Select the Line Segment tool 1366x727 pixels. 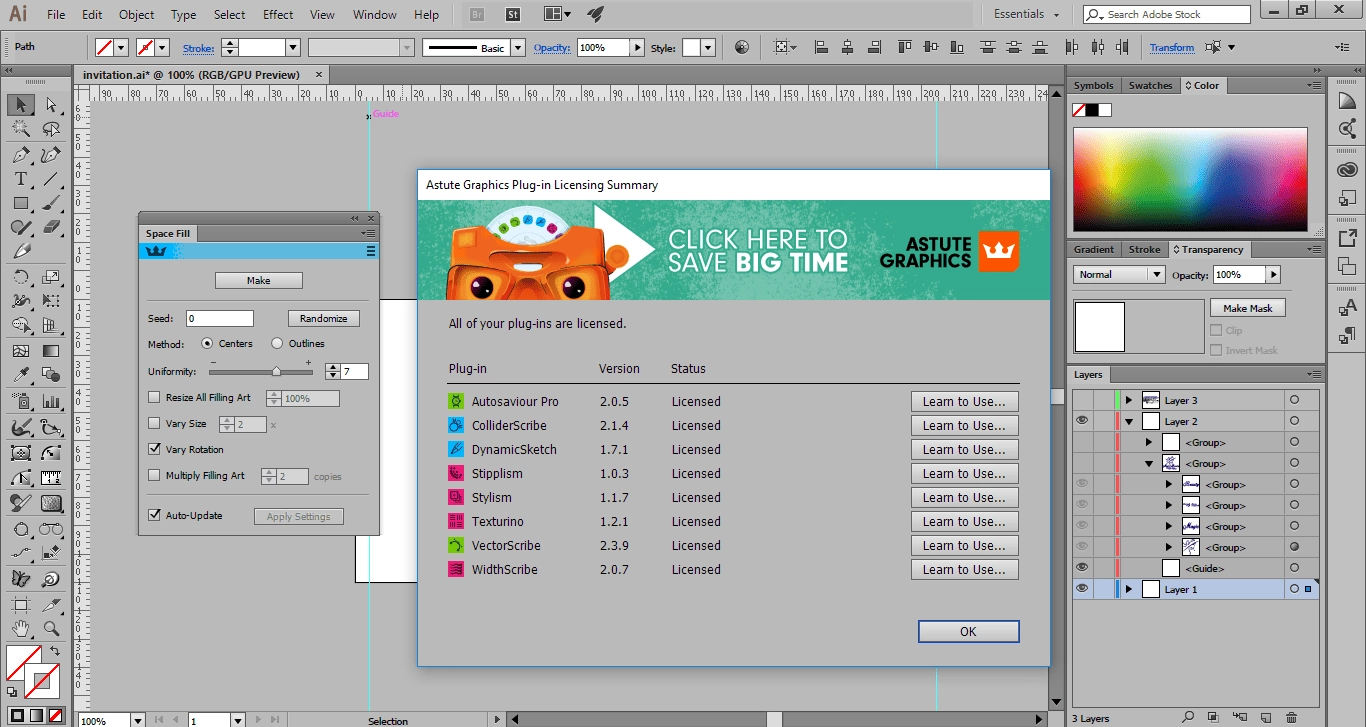point(51,179)
